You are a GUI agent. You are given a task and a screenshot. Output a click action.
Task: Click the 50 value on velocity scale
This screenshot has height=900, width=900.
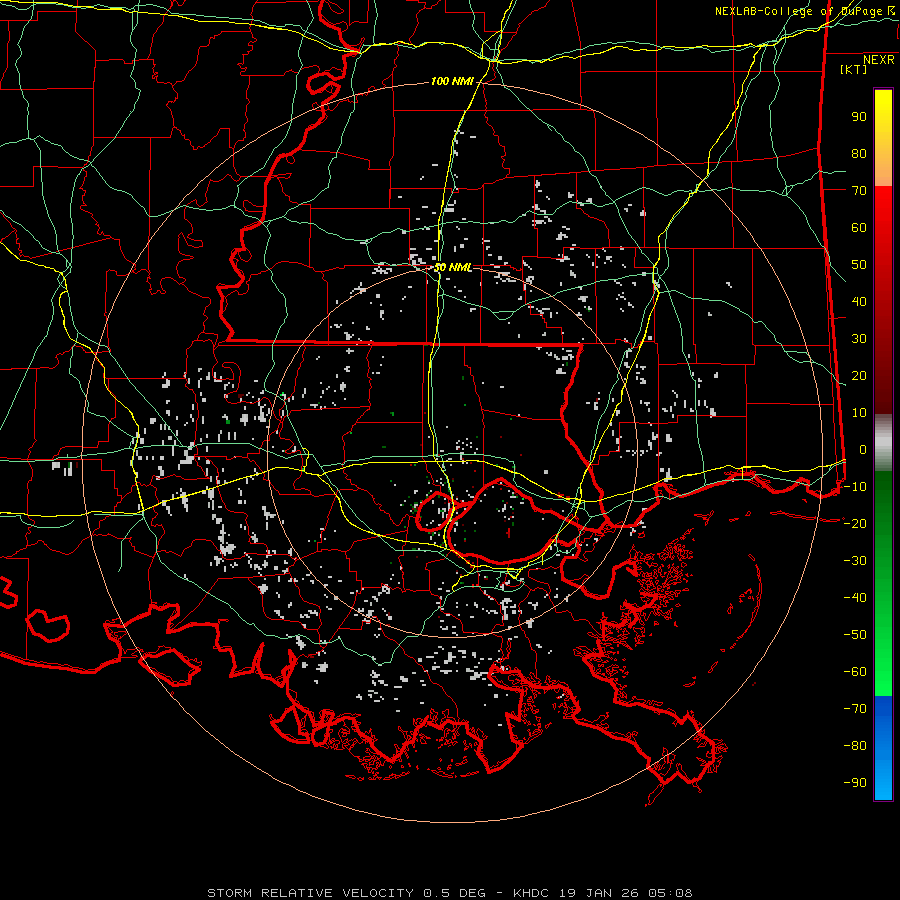tap(859, 265)
